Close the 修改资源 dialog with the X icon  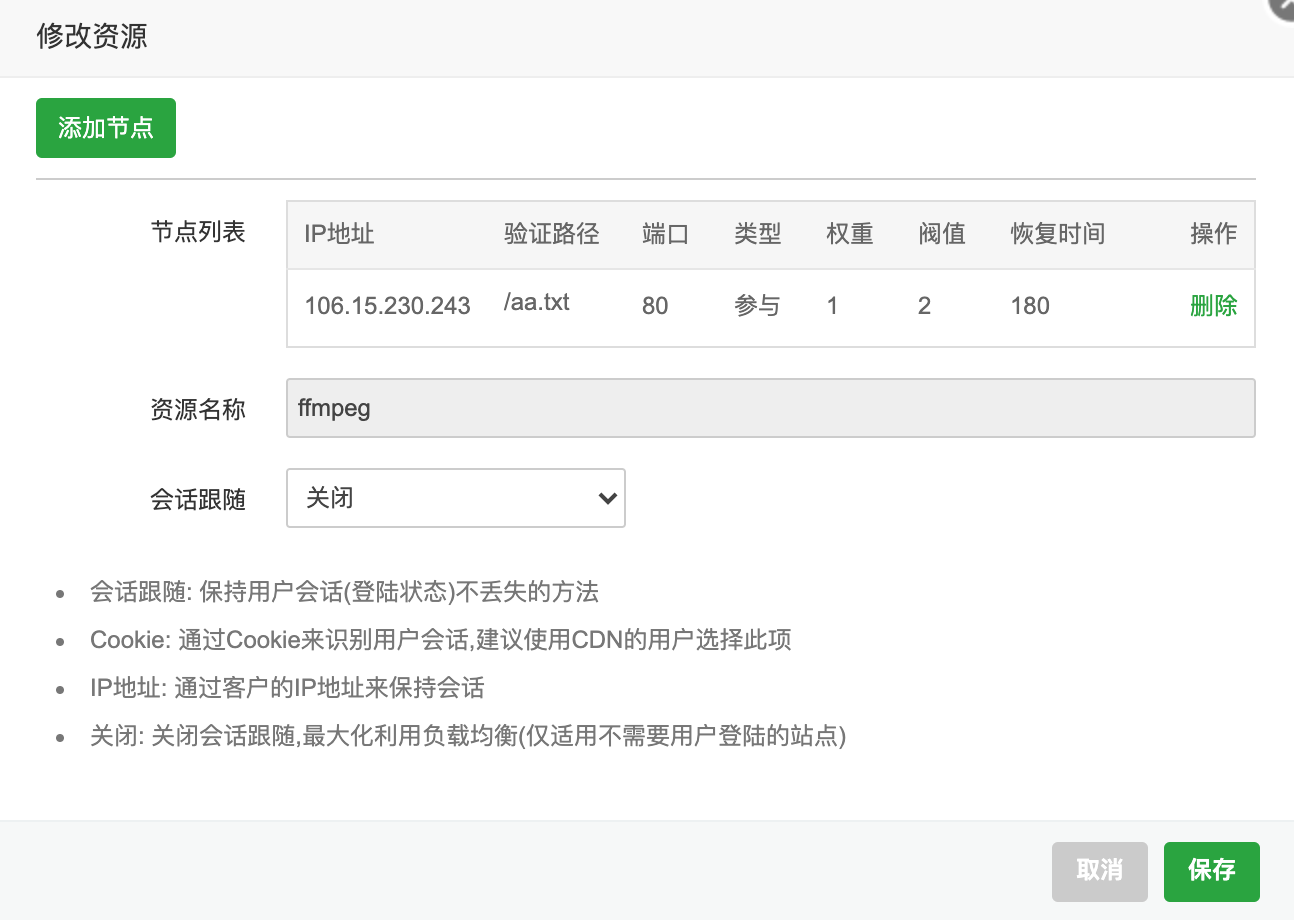click(x=1284, y=6)
